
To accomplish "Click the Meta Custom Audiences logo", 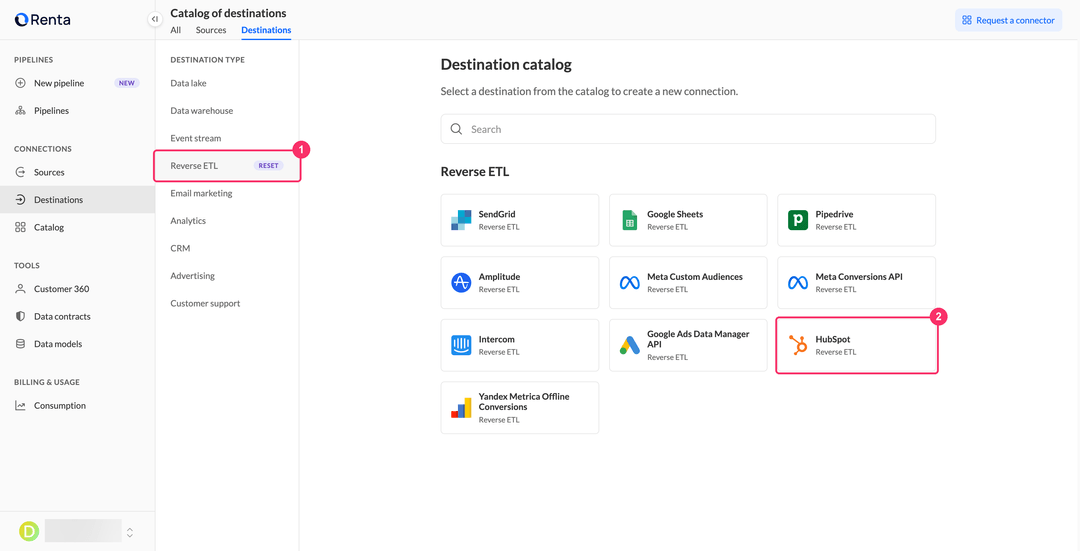I will click(x=630, y=282).
